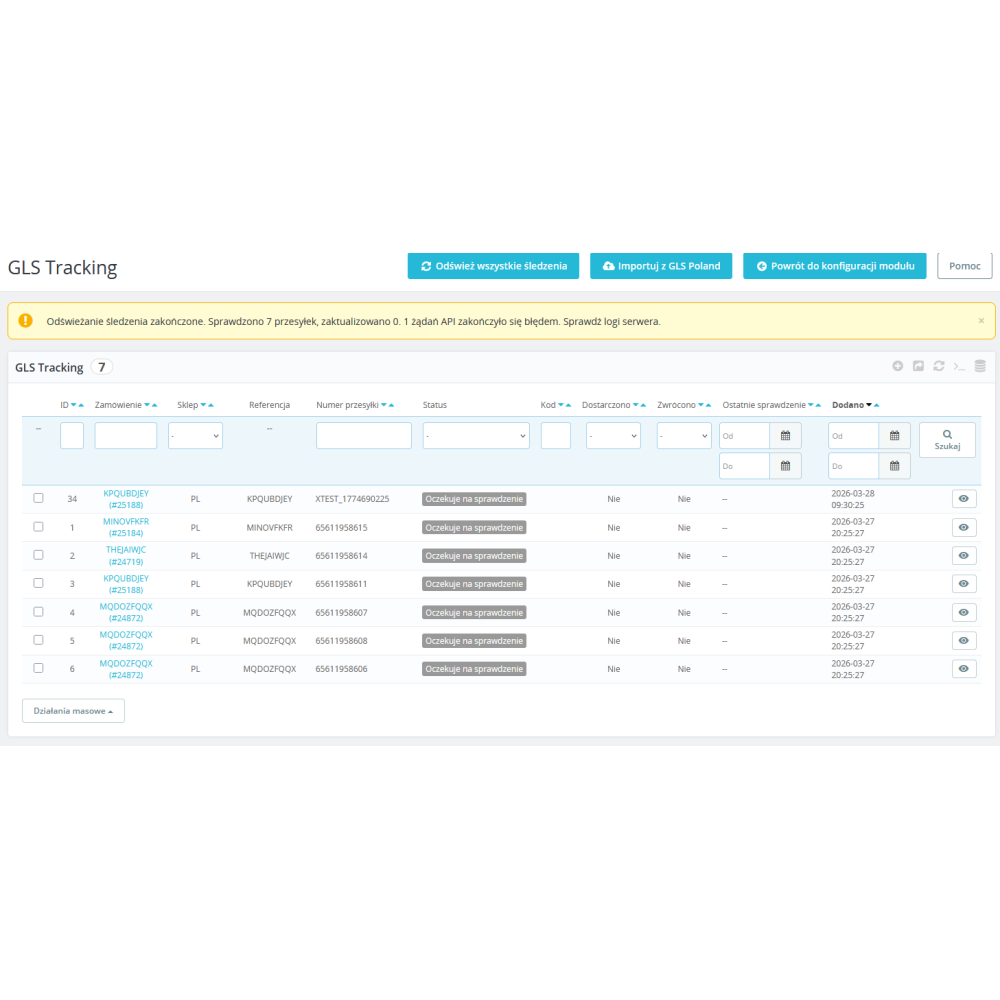The height and width of the screenshot is (1000, 1000).
Task: Click the add new record plus icon
Action: pyautogui.click(x=897, y=366)
